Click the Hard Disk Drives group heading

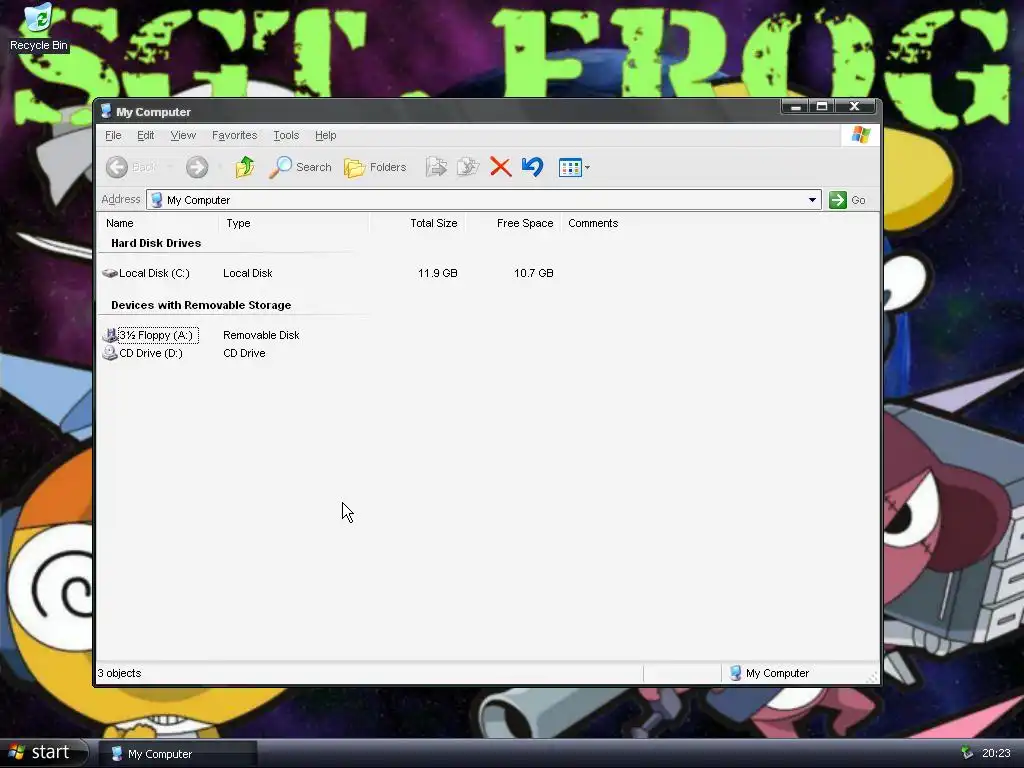point(156,243)
